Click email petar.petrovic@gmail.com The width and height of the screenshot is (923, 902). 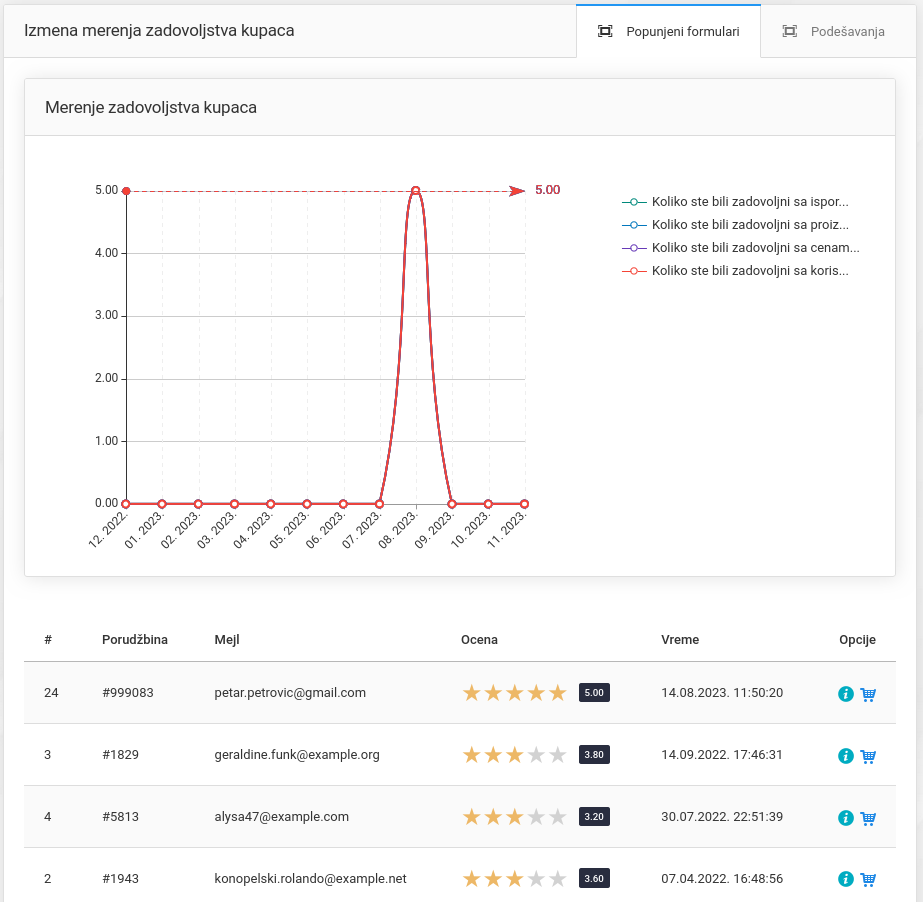coord(290,693)
